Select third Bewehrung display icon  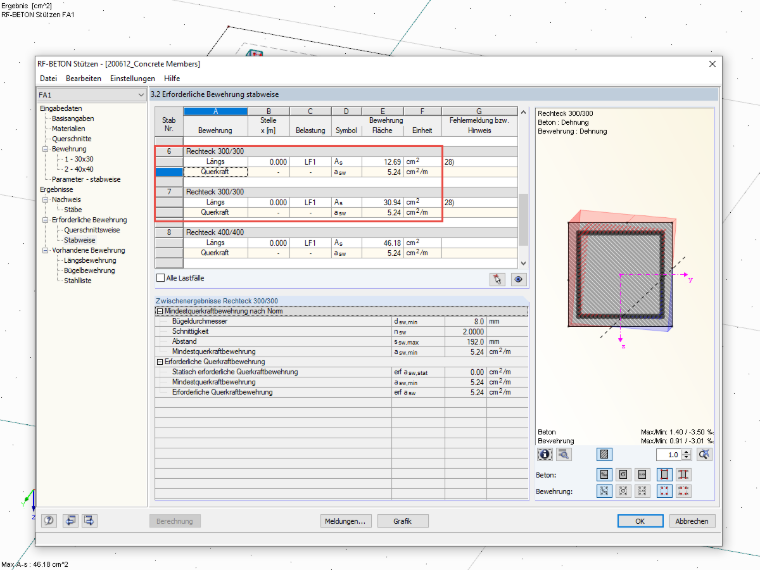(642, 491)
